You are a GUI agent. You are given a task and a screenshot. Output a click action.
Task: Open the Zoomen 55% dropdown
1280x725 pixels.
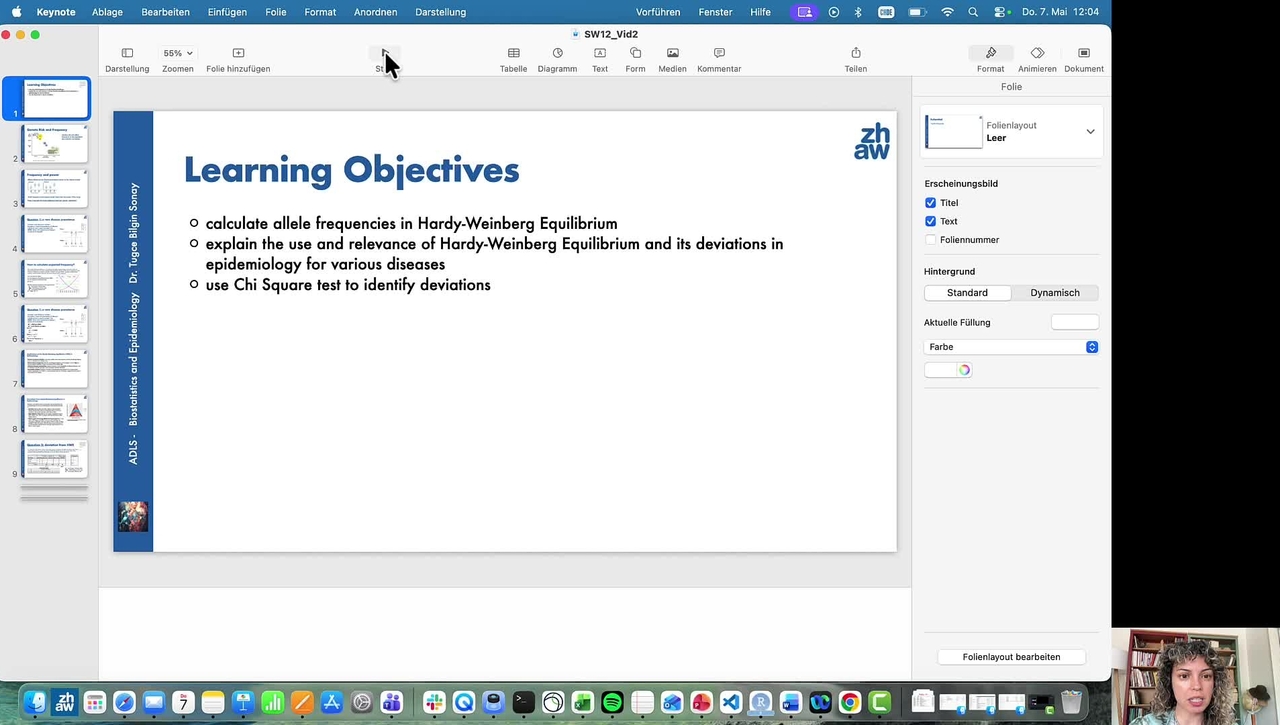pyautogui.click(x=178, y=54)
